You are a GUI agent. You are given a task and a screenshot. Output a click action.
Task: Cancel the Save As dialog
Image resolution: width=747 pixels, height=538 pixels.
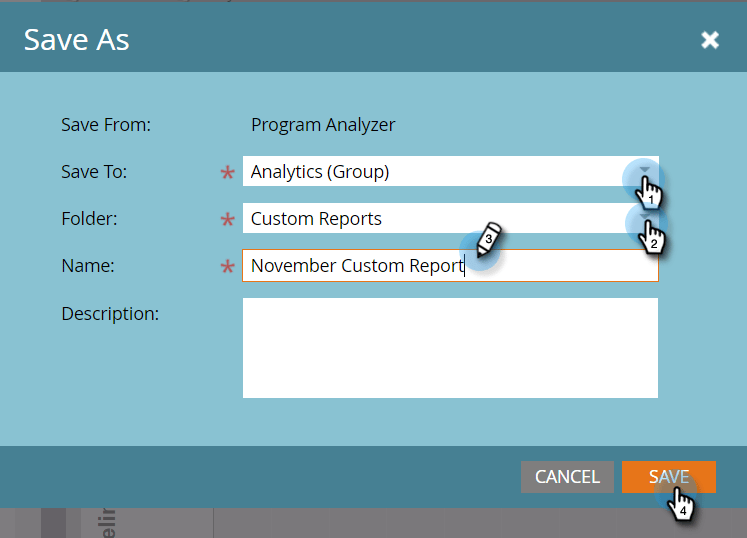pos(567,477)
